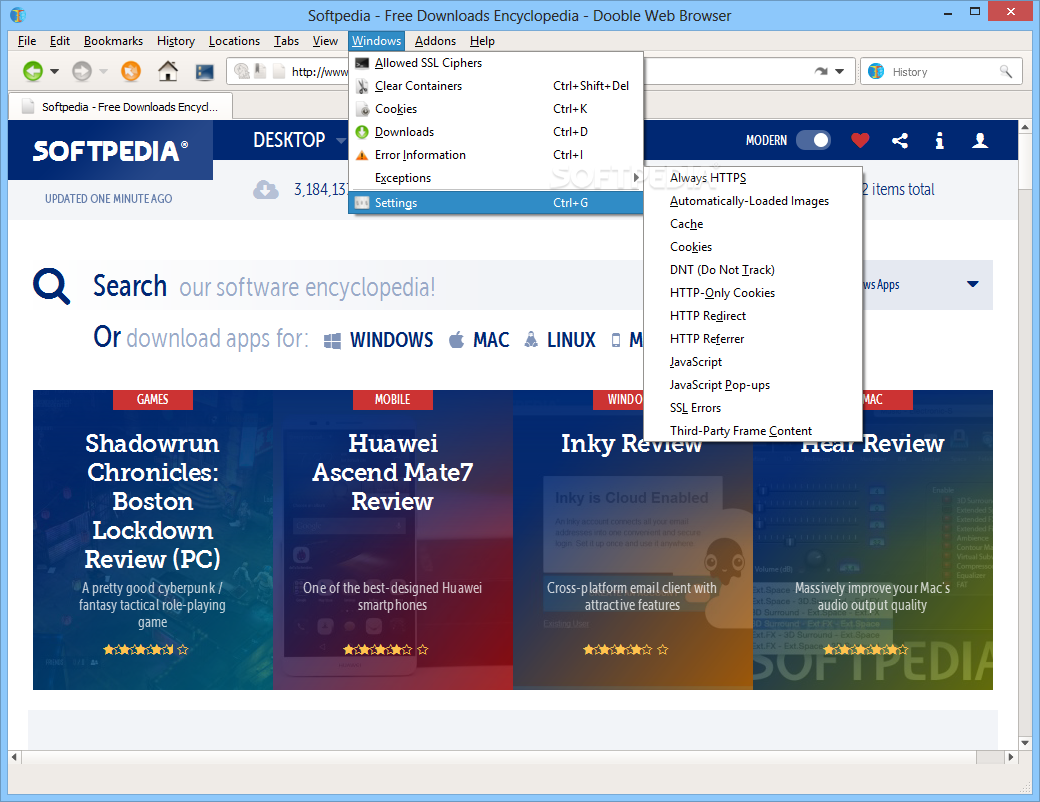Open the Locations menu

(x=234, y=41)
